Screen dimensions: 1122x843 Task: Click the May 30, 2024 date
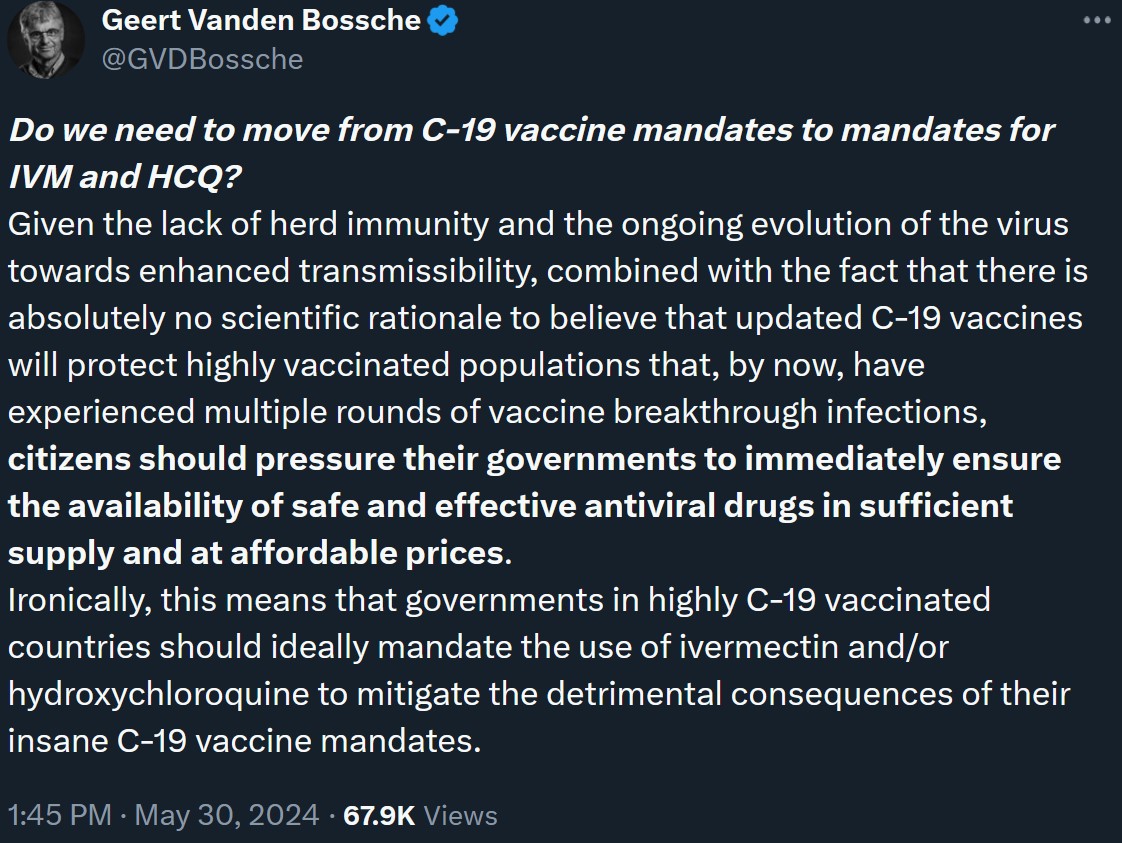(x=227, y=815)
